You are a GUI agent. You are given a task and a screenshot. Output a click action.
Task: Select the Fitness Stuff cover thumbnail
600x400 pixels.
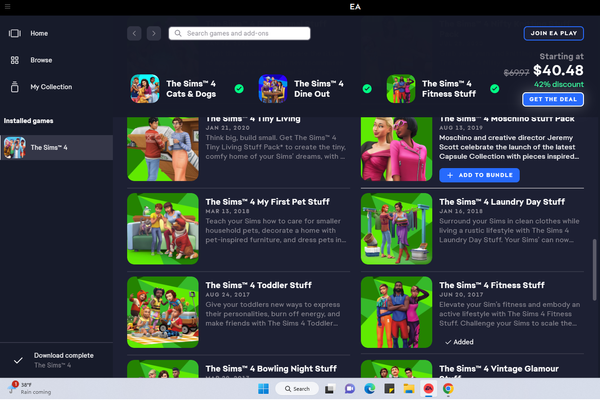click(396, 312)
